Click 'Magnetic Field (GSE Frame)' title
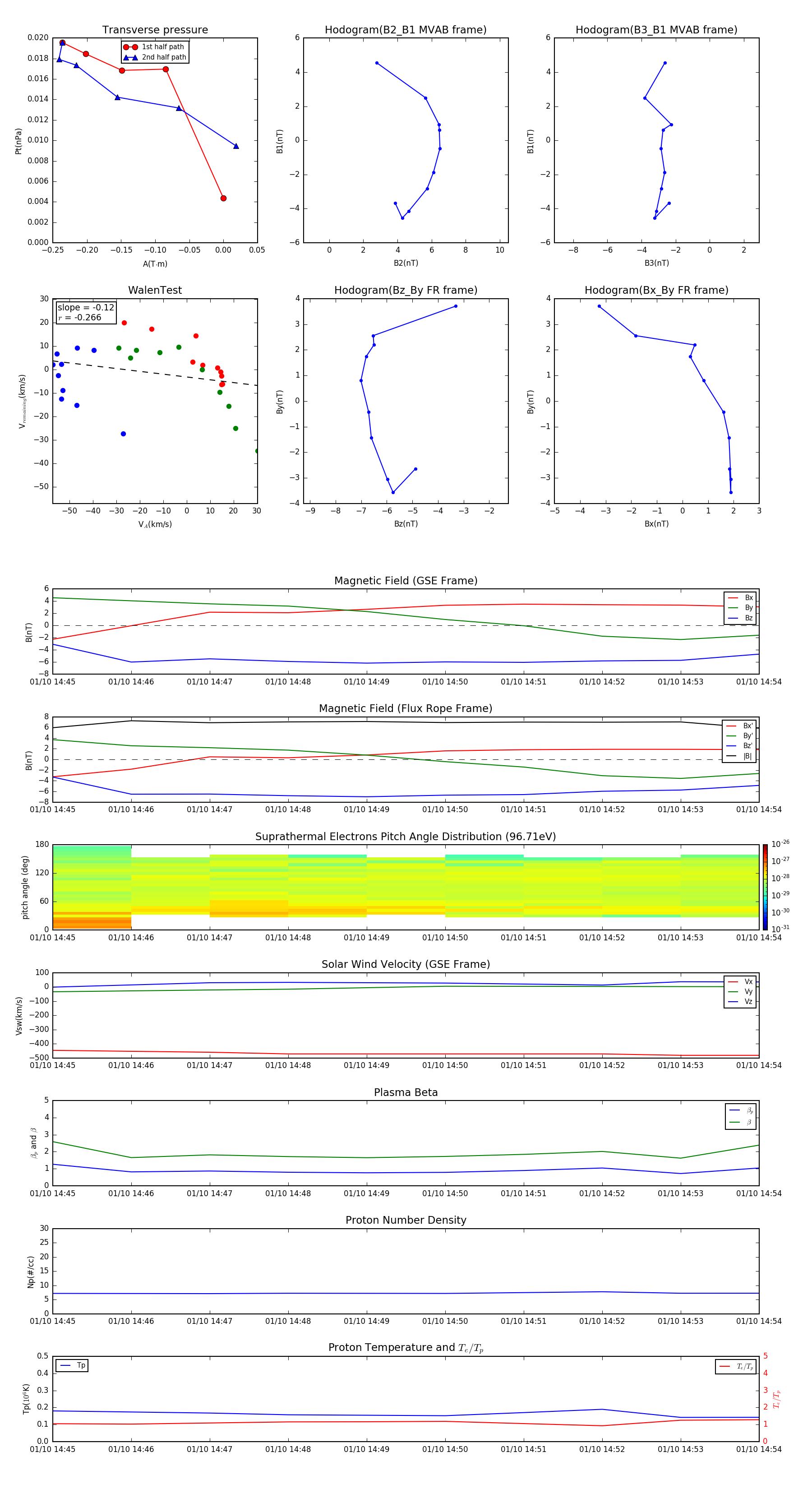This screenshot has height=1489, width=812. point(406,581)
